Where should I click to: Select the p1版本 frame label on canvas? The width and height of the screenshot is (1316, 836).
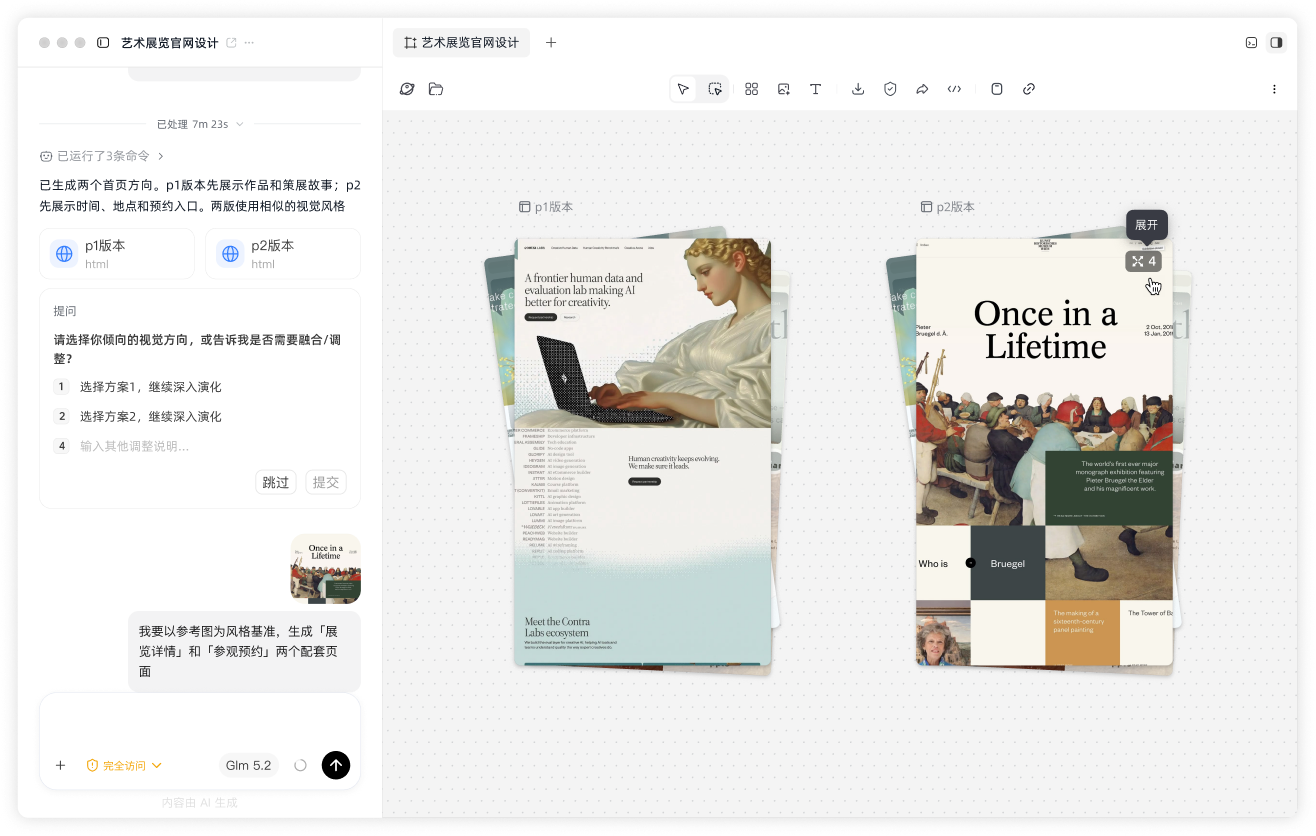coord(546,207)
